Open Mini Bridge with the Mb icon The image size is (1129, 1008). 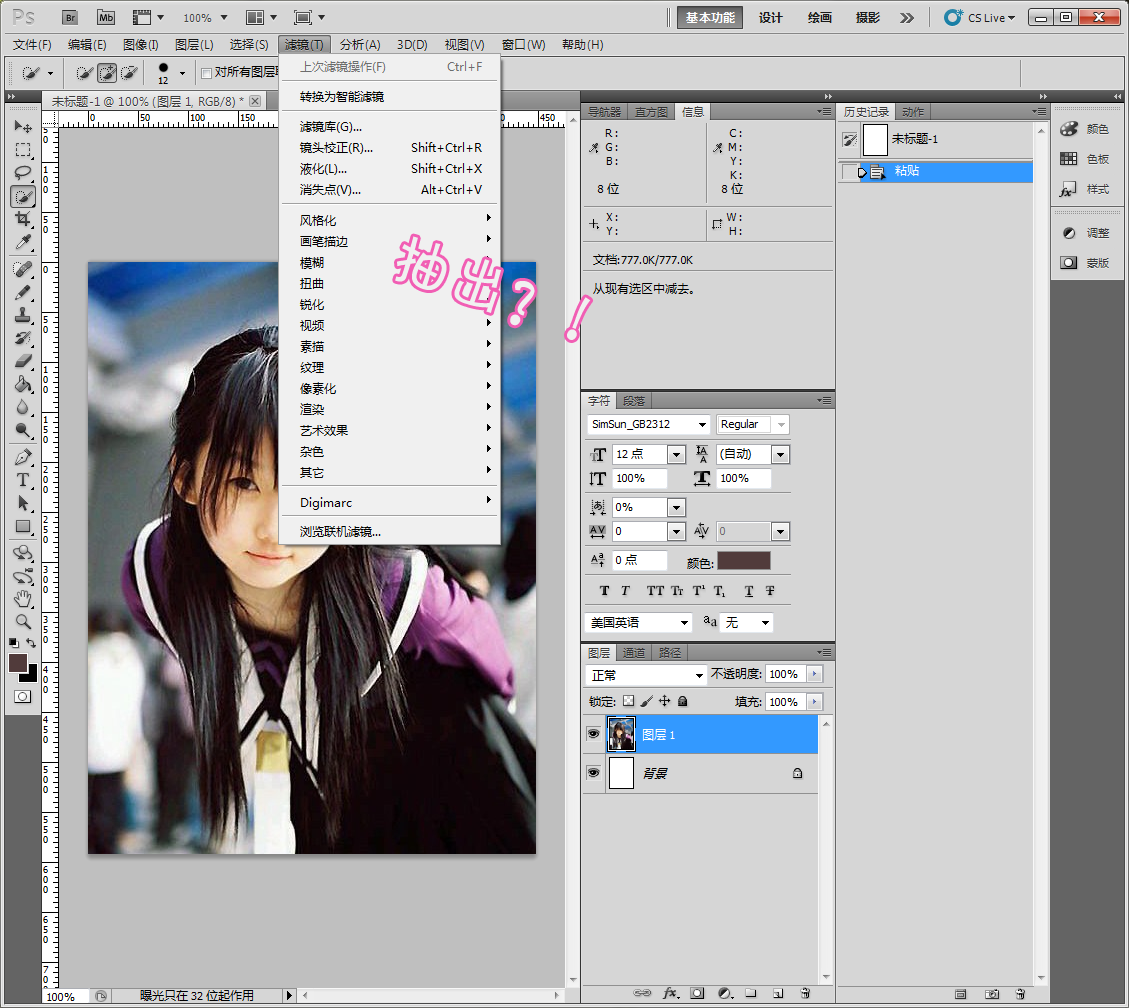(x=106, y=17)
